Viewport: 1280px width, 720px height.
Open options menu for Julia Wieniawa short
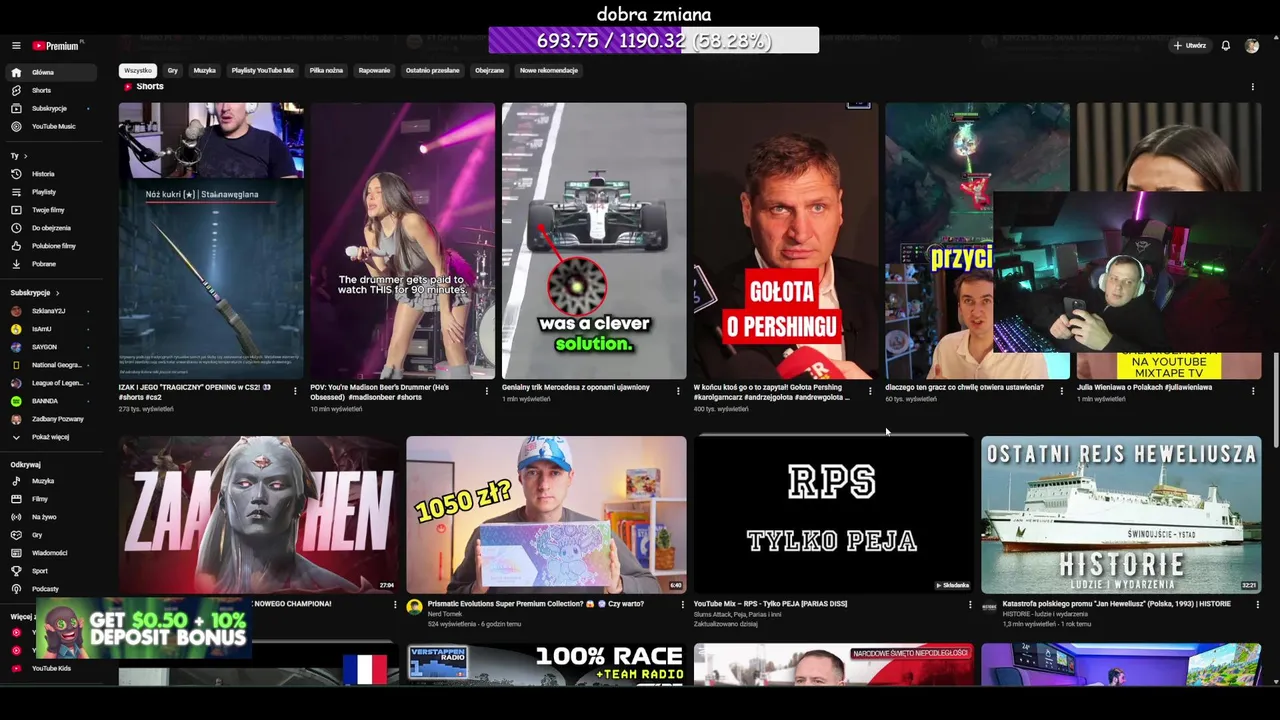coord(1253,391)
